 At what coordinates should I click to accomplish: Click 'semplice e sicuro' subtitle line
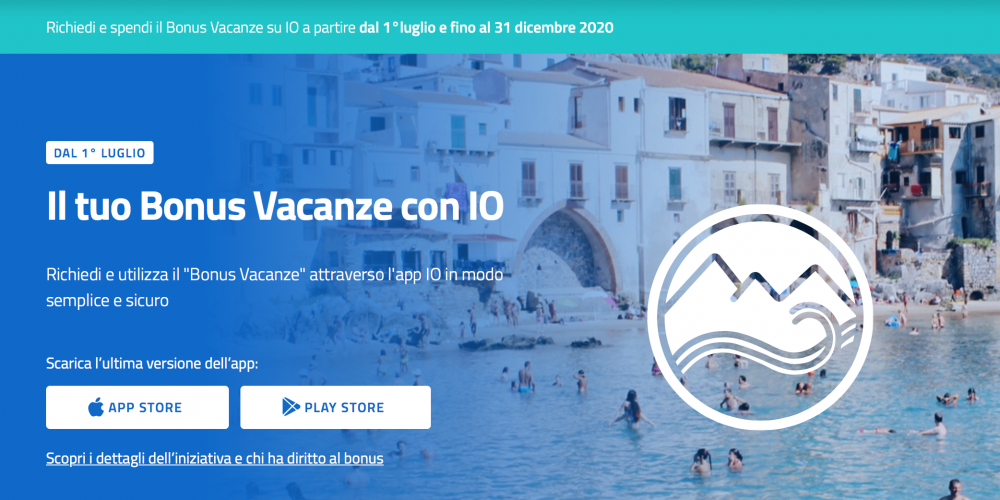point(107,300)
